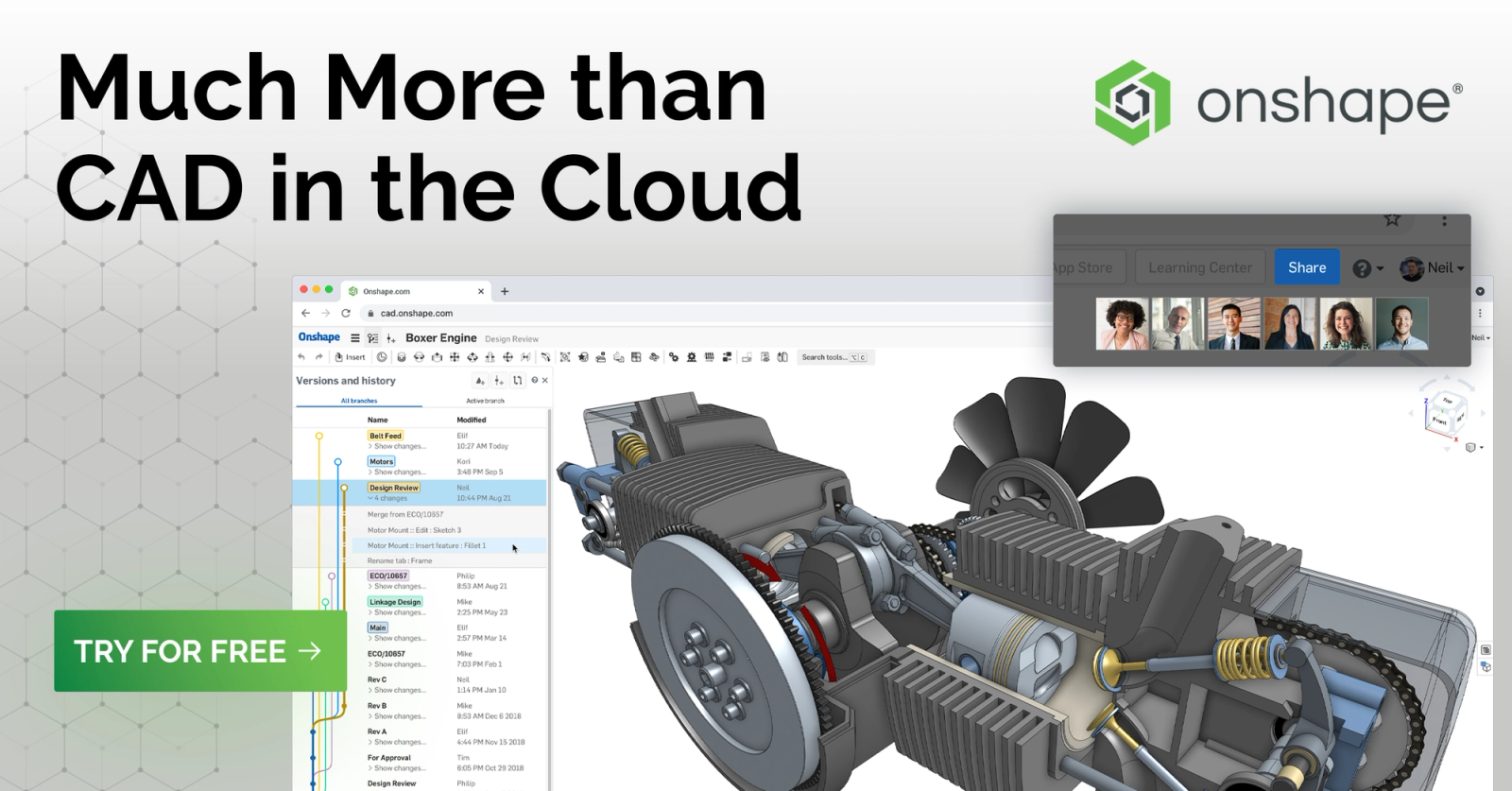Image resolution: width=1512 pixels, height=791 pixels.
Task: Expand Show changes under Belt Feed
Action: coord(398,446)
